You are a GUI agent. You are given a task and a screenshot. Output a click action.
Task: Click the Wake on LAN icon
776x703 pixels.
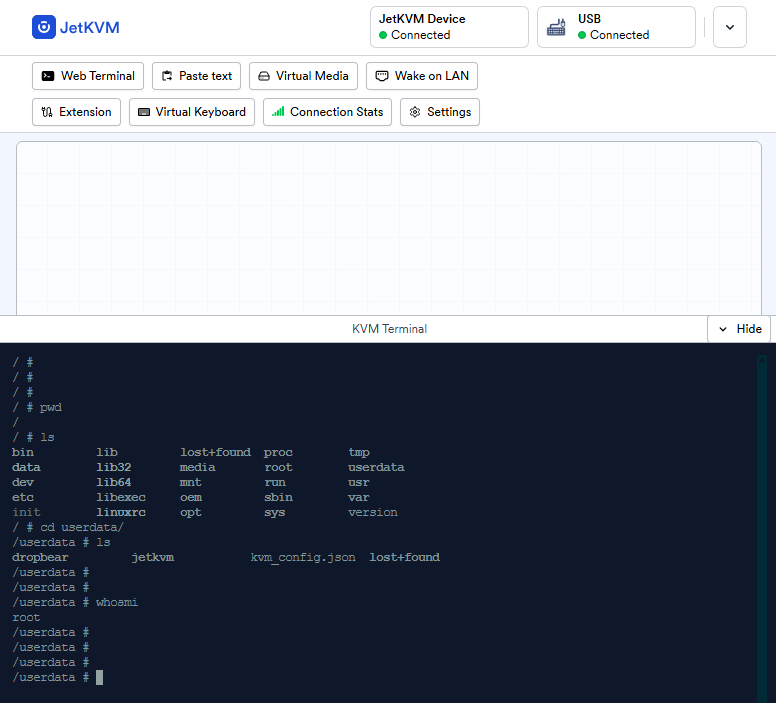tap(382, 76)
